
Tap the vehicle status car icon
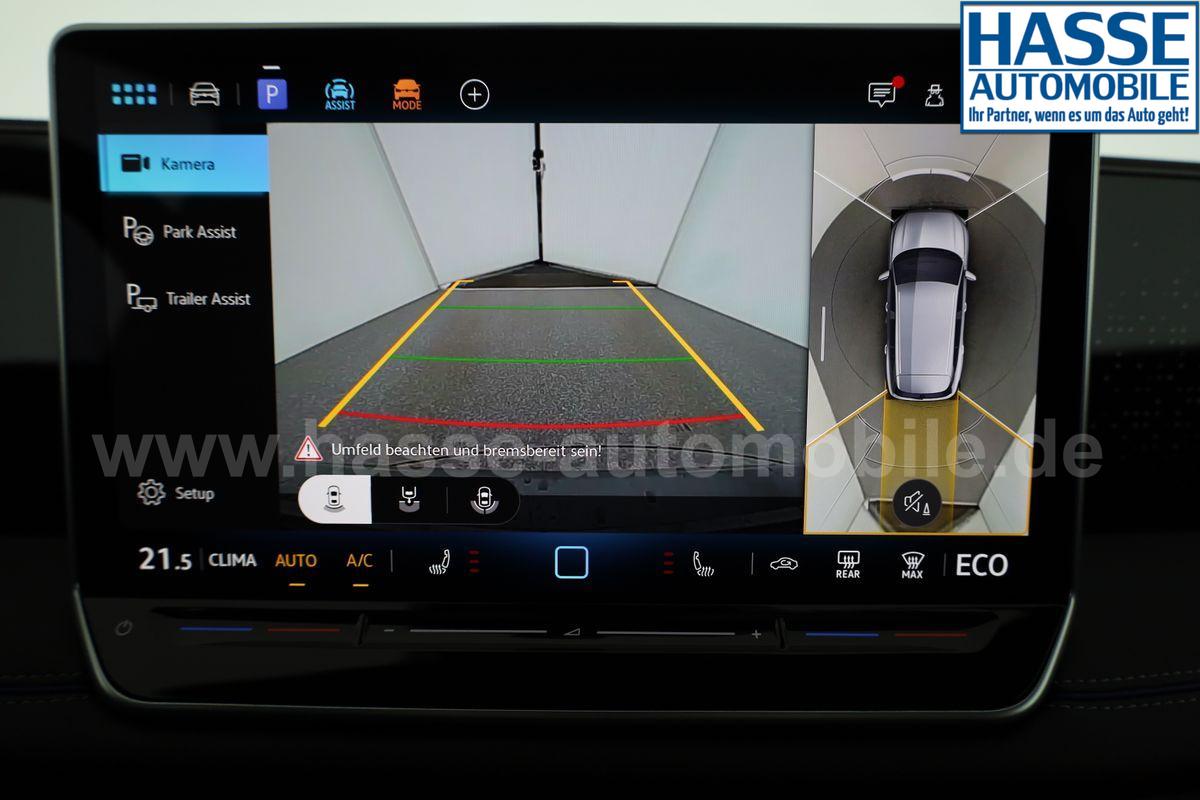(x=204, y=94)
